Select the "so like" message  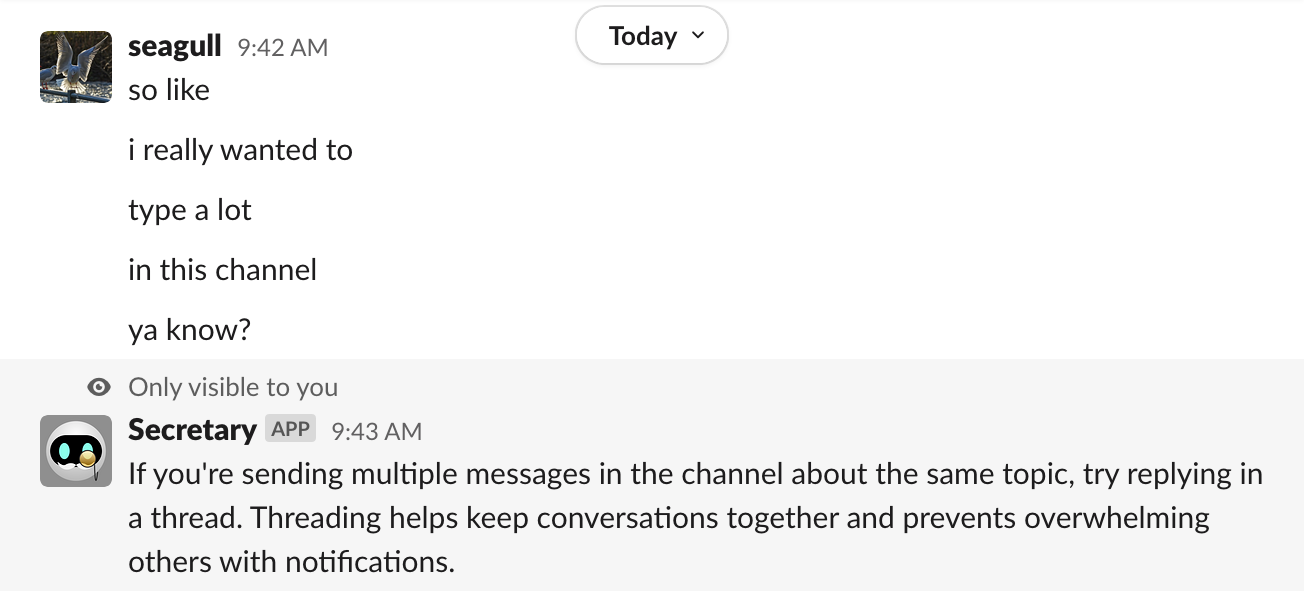(169, 90)
